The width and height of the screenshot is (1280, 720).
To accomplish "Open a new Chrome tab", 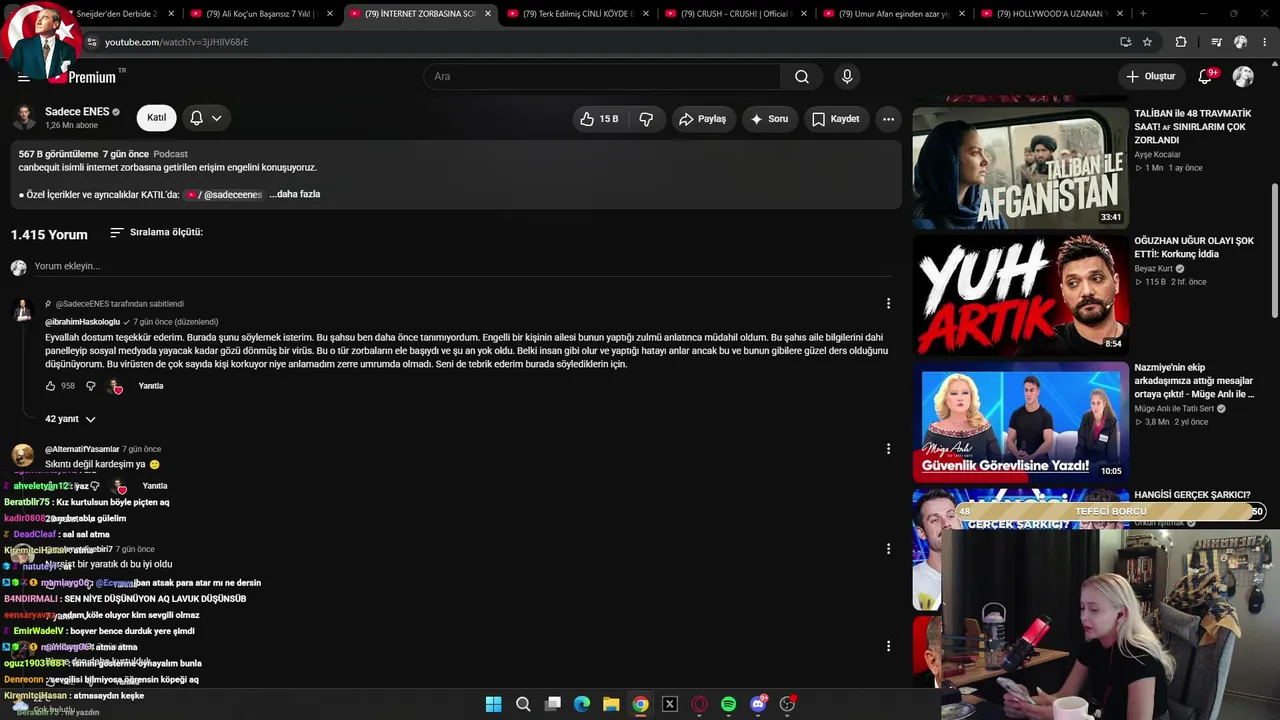I will 1143,14.
